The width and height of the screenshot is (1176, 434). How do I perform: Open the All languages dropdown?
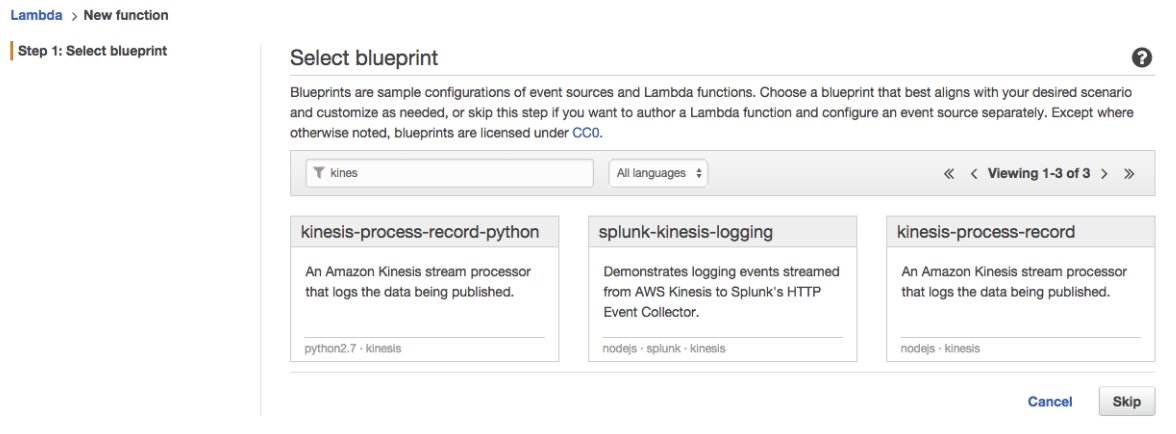pyautogui.click(x=657, y=173)
